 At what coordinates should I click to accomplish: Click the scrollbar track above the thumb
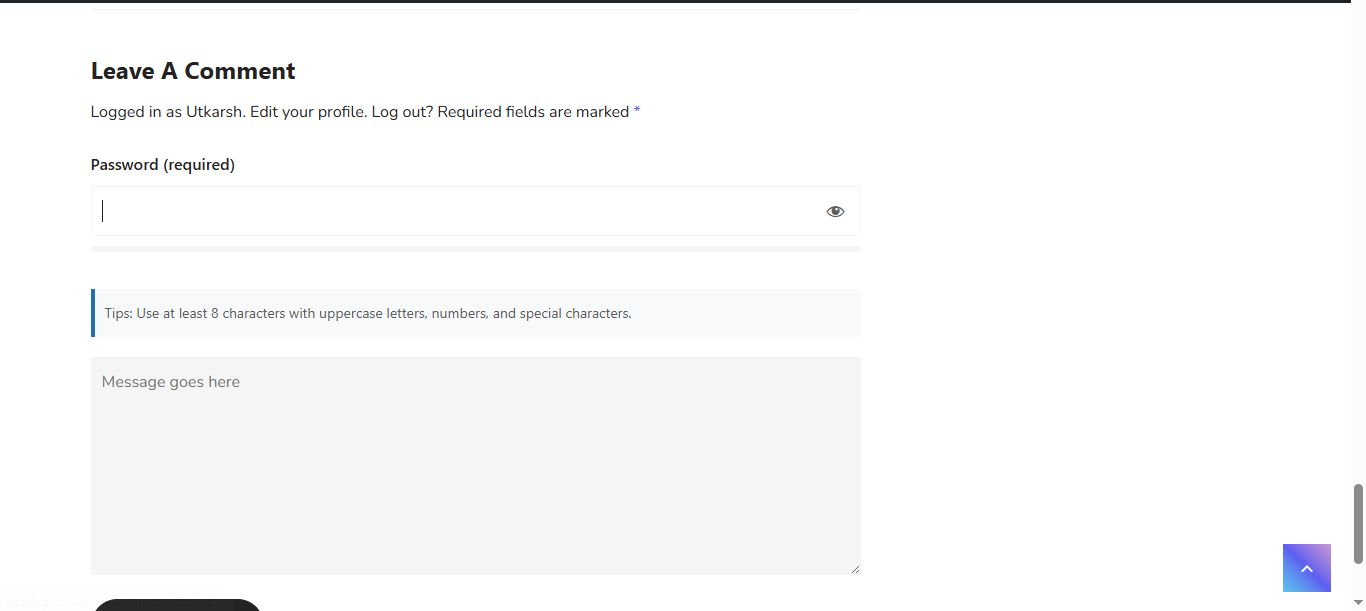[1358, 250]
